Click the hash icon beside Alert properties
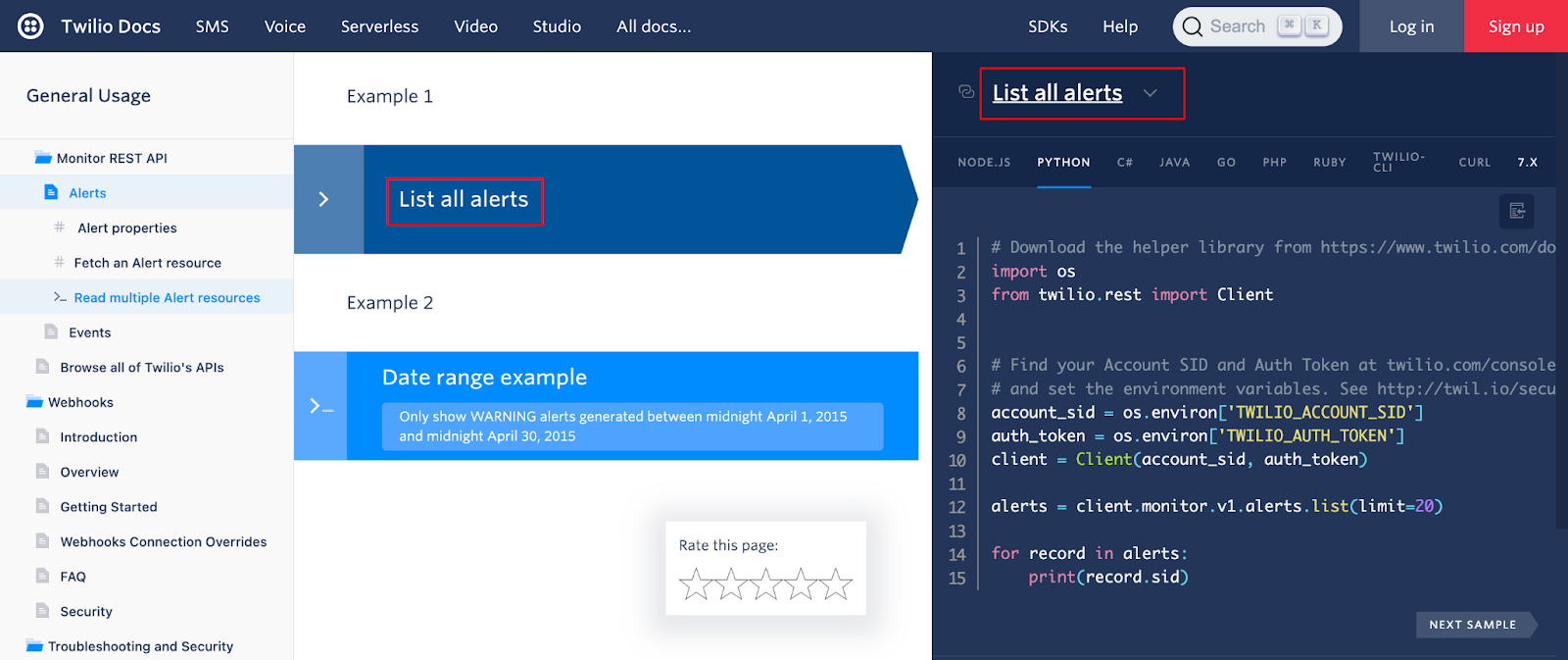The image size is (1568, 660). coord(60,228)
